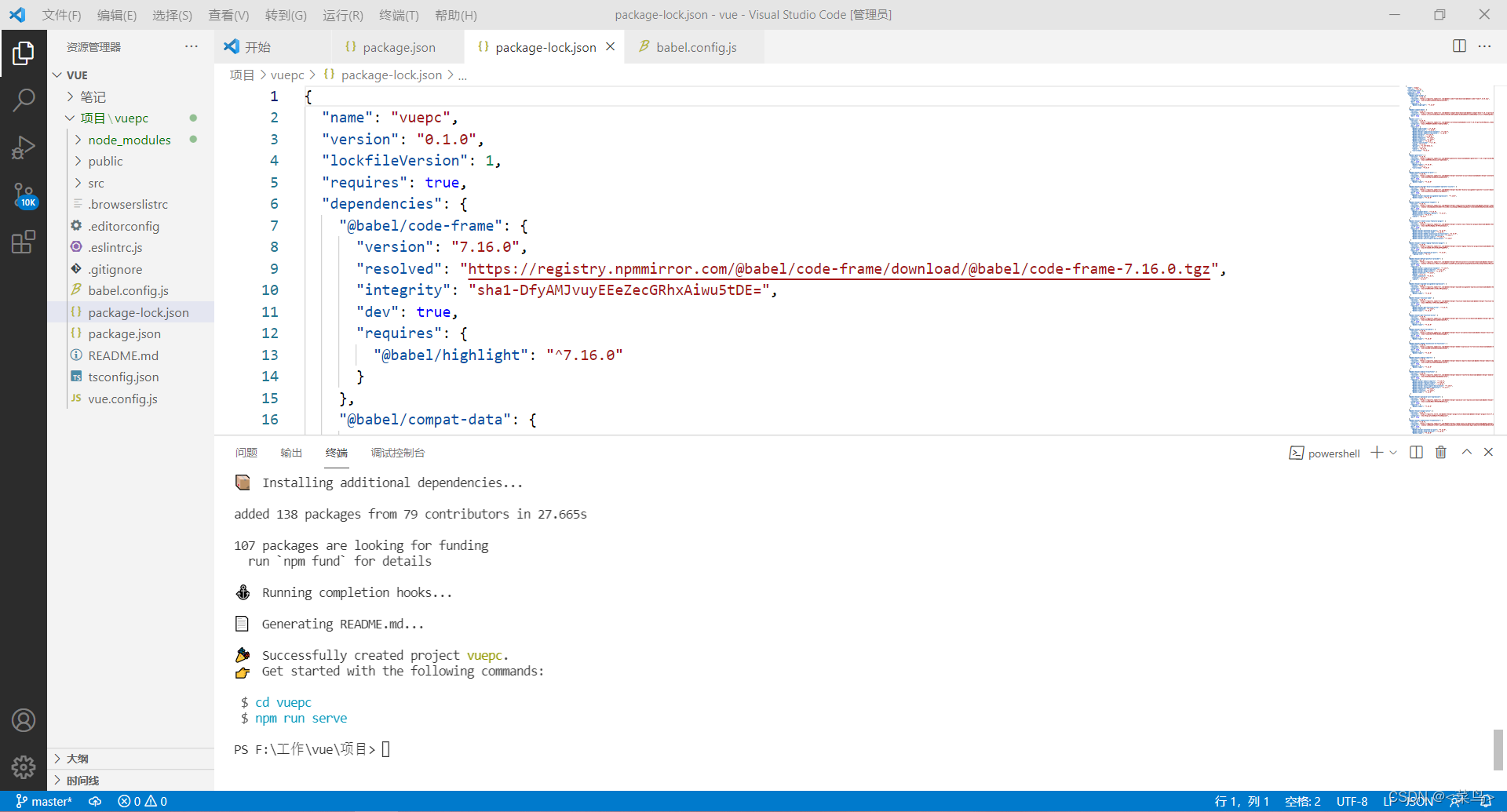
Task: Open errors and warnings count in status bar
Action: [x=142, y=801]
